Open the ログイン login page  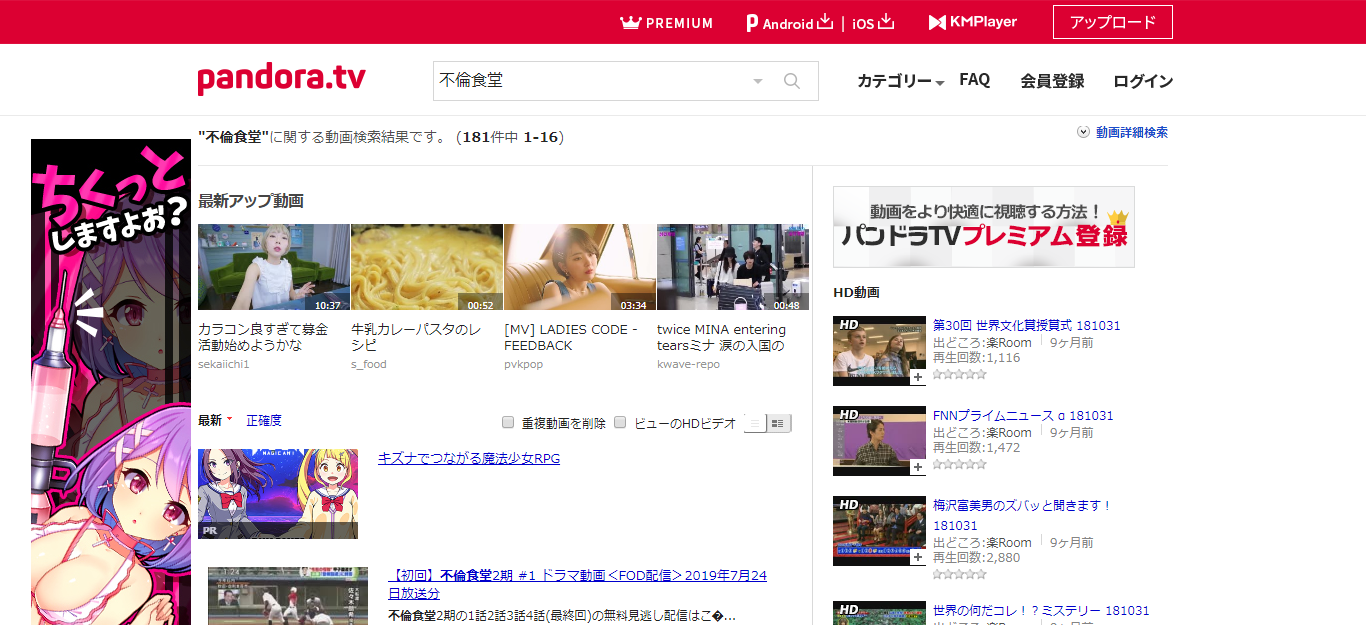tap(1143, 81)
